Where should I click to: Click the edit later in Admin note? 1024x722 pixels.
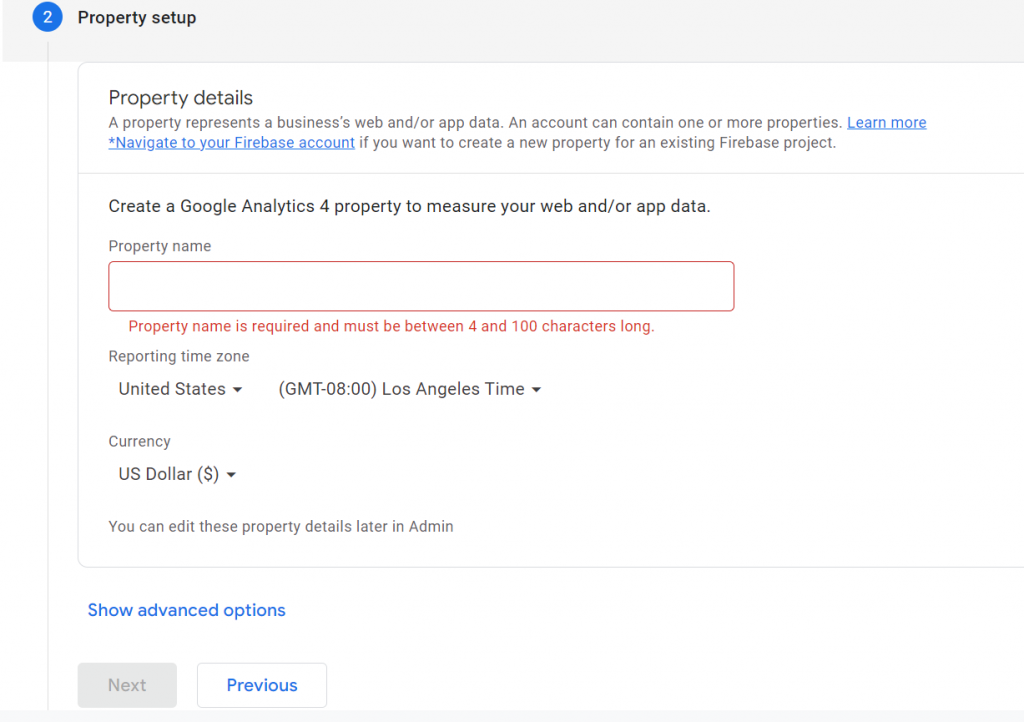(x=280, y=526)
